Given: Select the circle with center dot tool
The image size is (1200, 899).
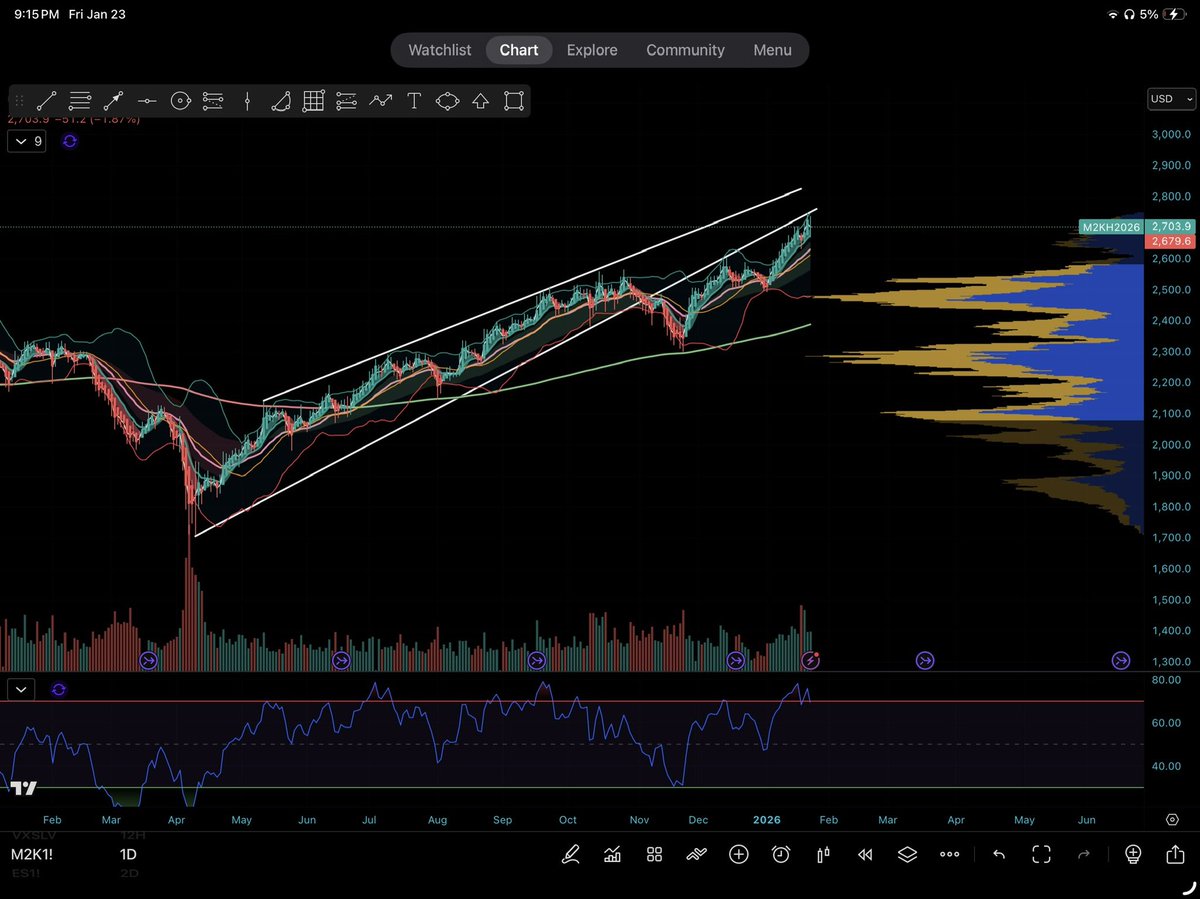Looking at the screenshot, I should 180,100.
